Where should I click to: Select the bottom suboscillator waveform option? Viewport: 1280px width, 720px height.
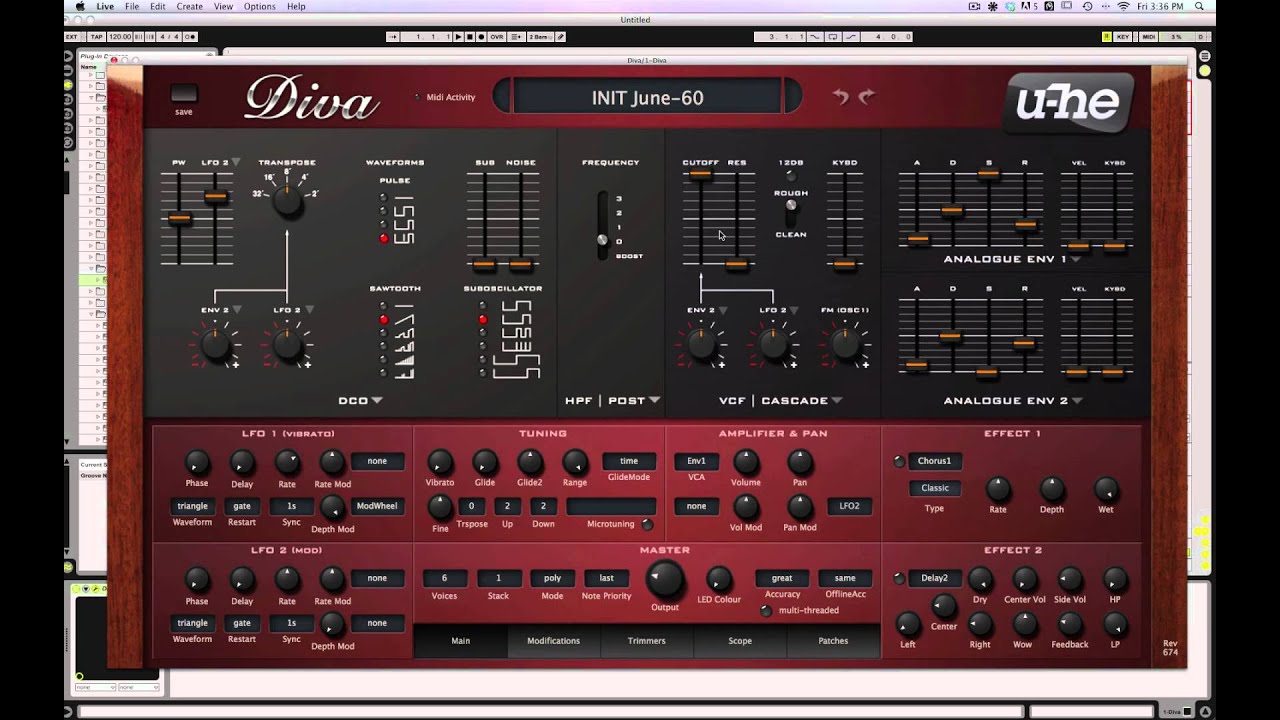483,373
